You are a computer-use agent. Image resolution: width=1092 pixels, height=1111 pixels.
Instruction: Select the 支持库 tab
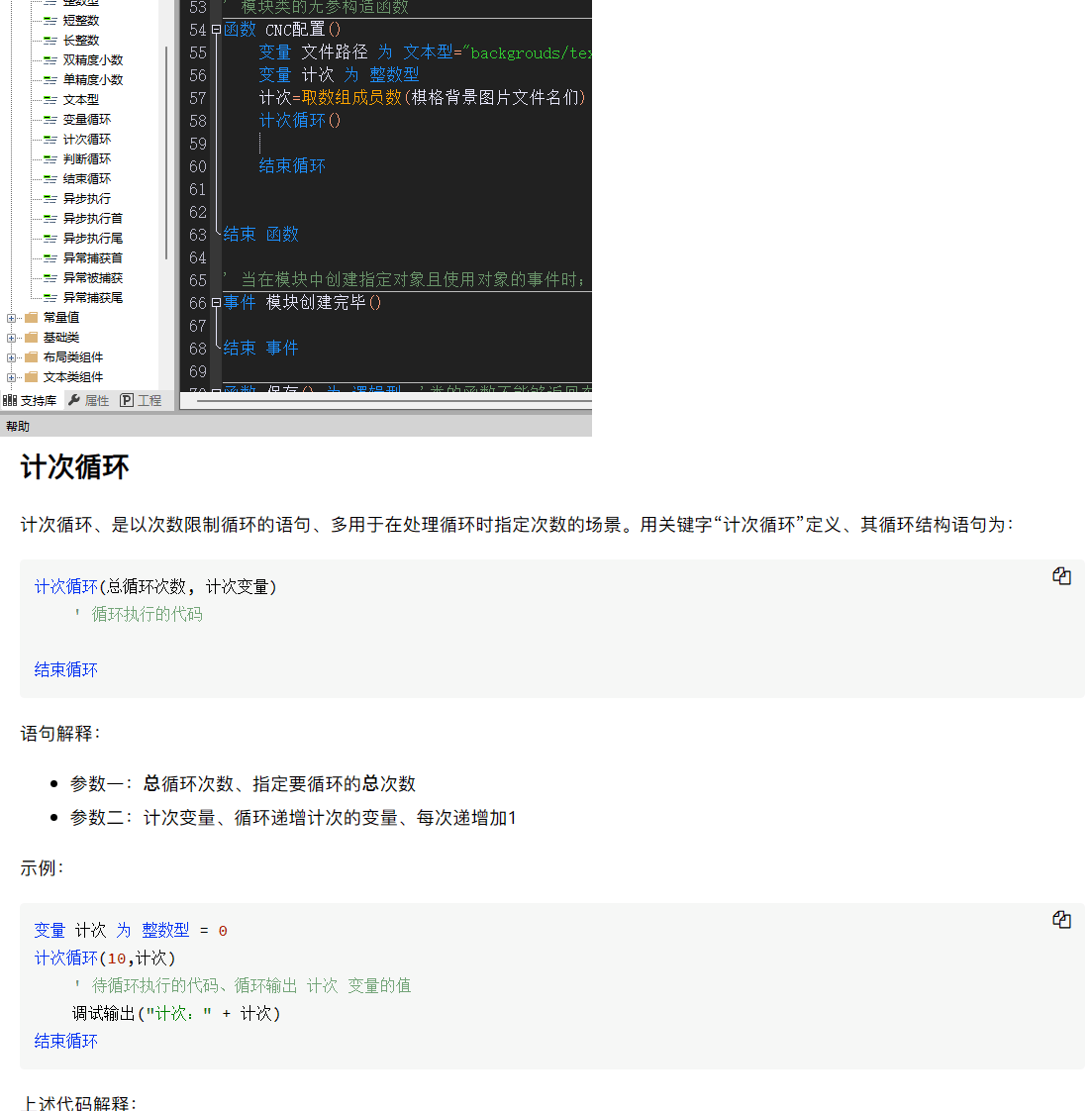(x=30, y=400)
